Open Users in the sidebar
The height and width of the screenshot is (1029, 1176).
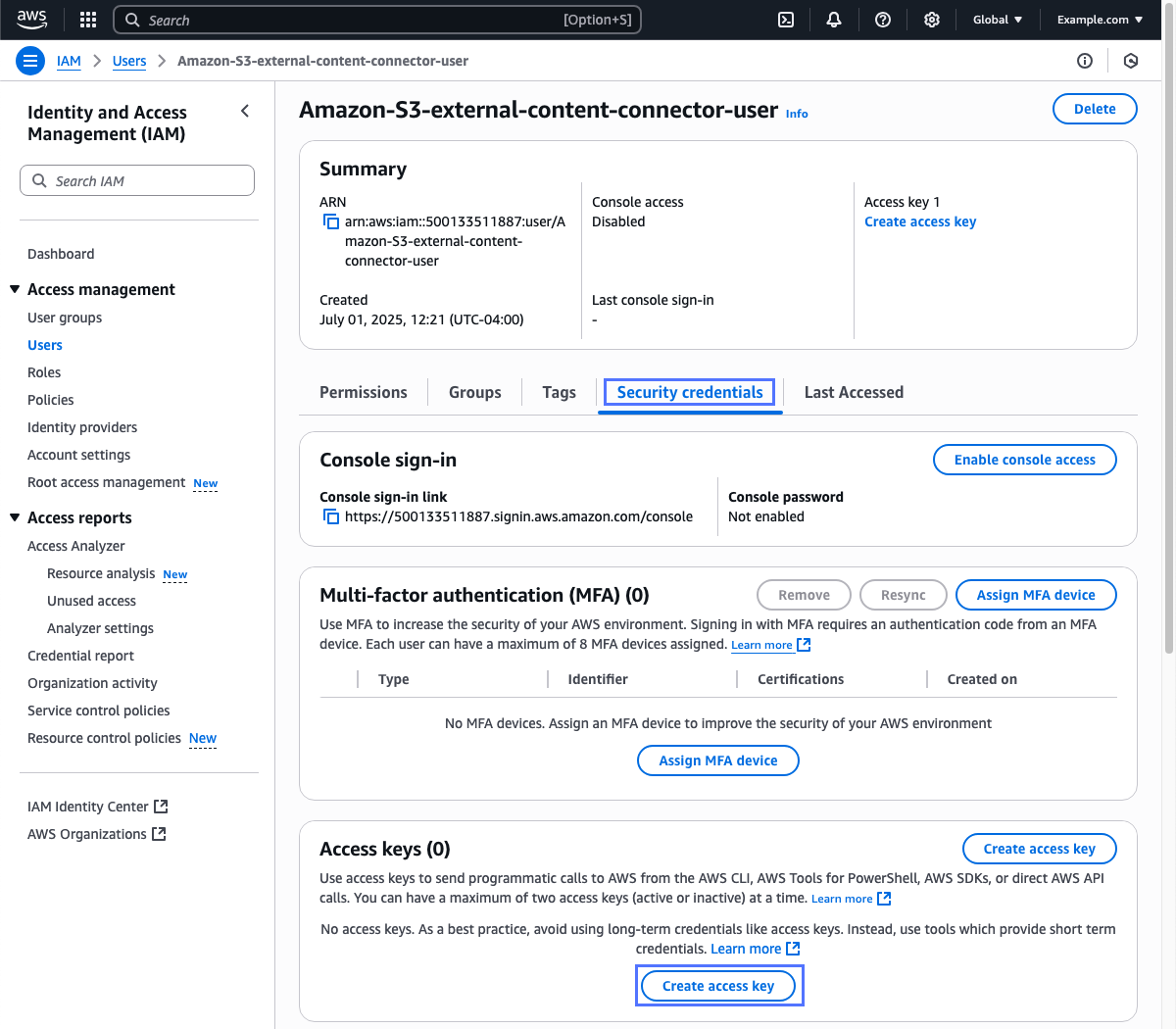click(x=45, y=345)
